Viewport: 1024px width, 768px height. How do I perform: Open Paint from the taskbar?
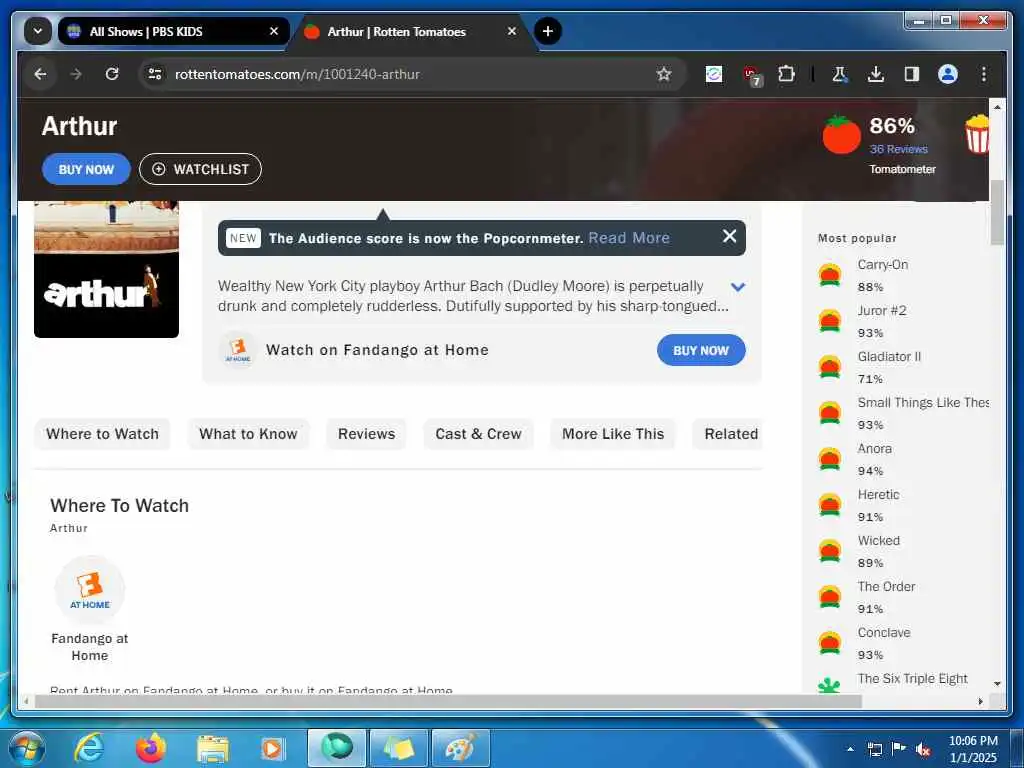[460, 748]
